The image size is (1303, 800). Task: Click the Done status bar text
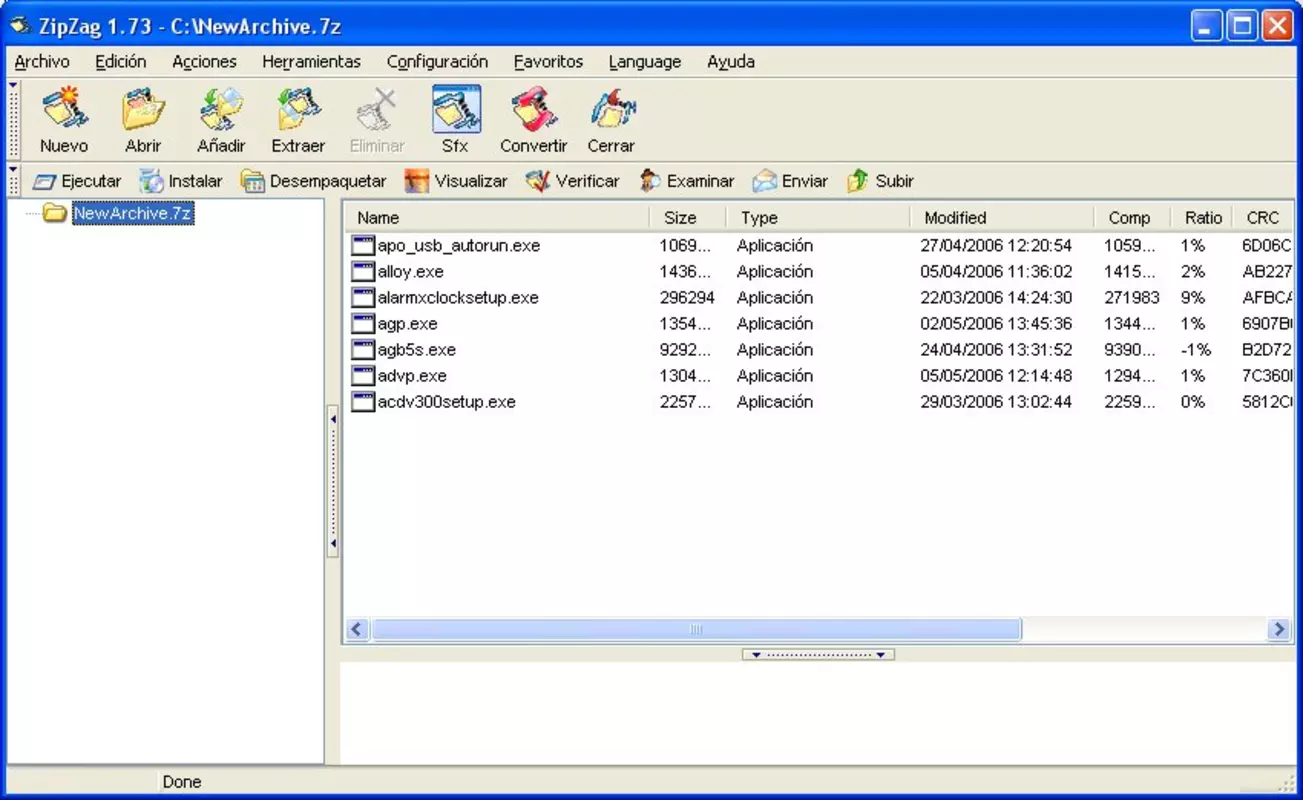pyautogui.click(x=181, y=782)
